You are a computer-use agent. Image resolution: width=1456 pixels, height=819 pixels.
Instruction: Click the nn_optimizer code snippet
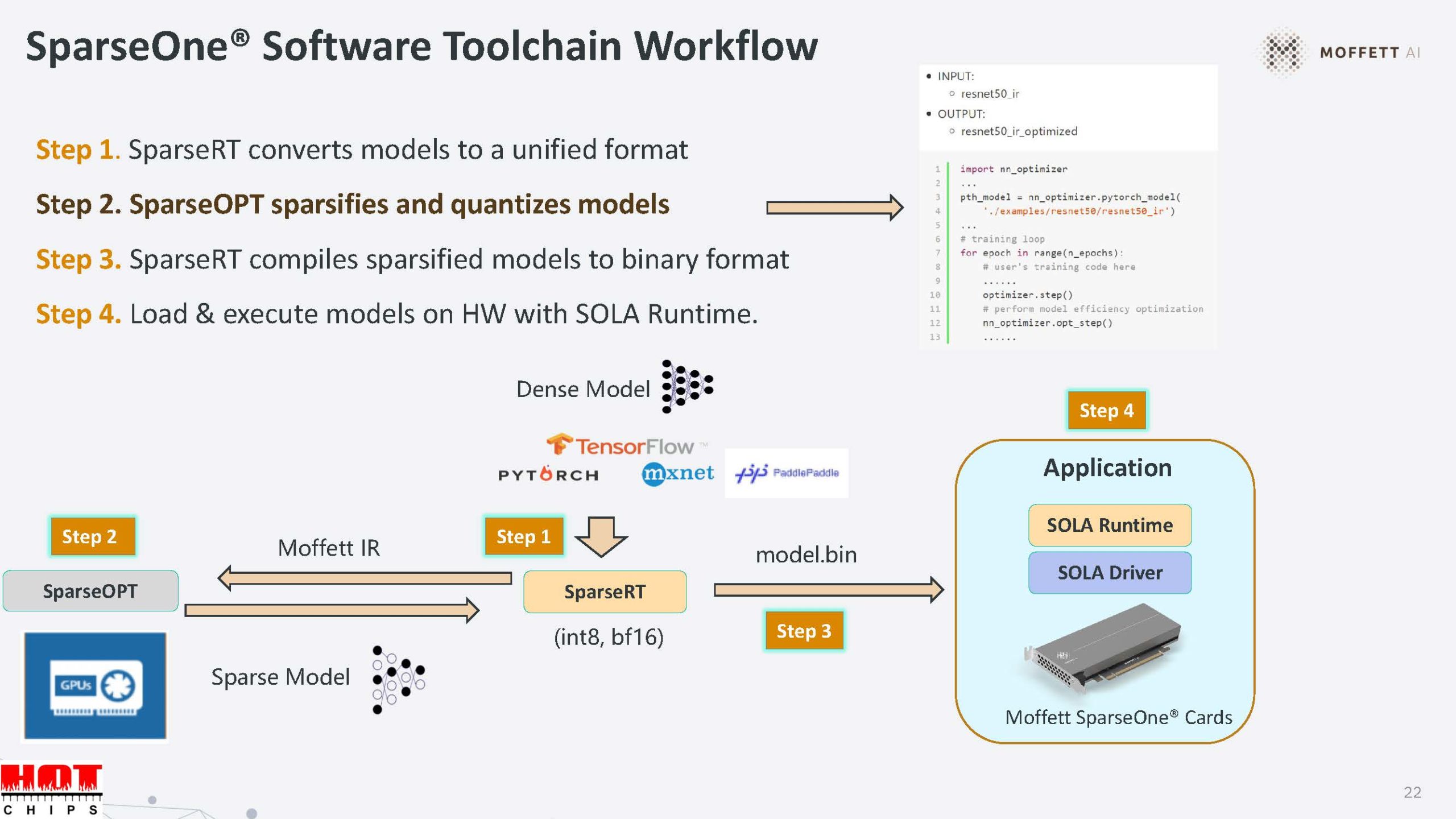click(1067, 252)
